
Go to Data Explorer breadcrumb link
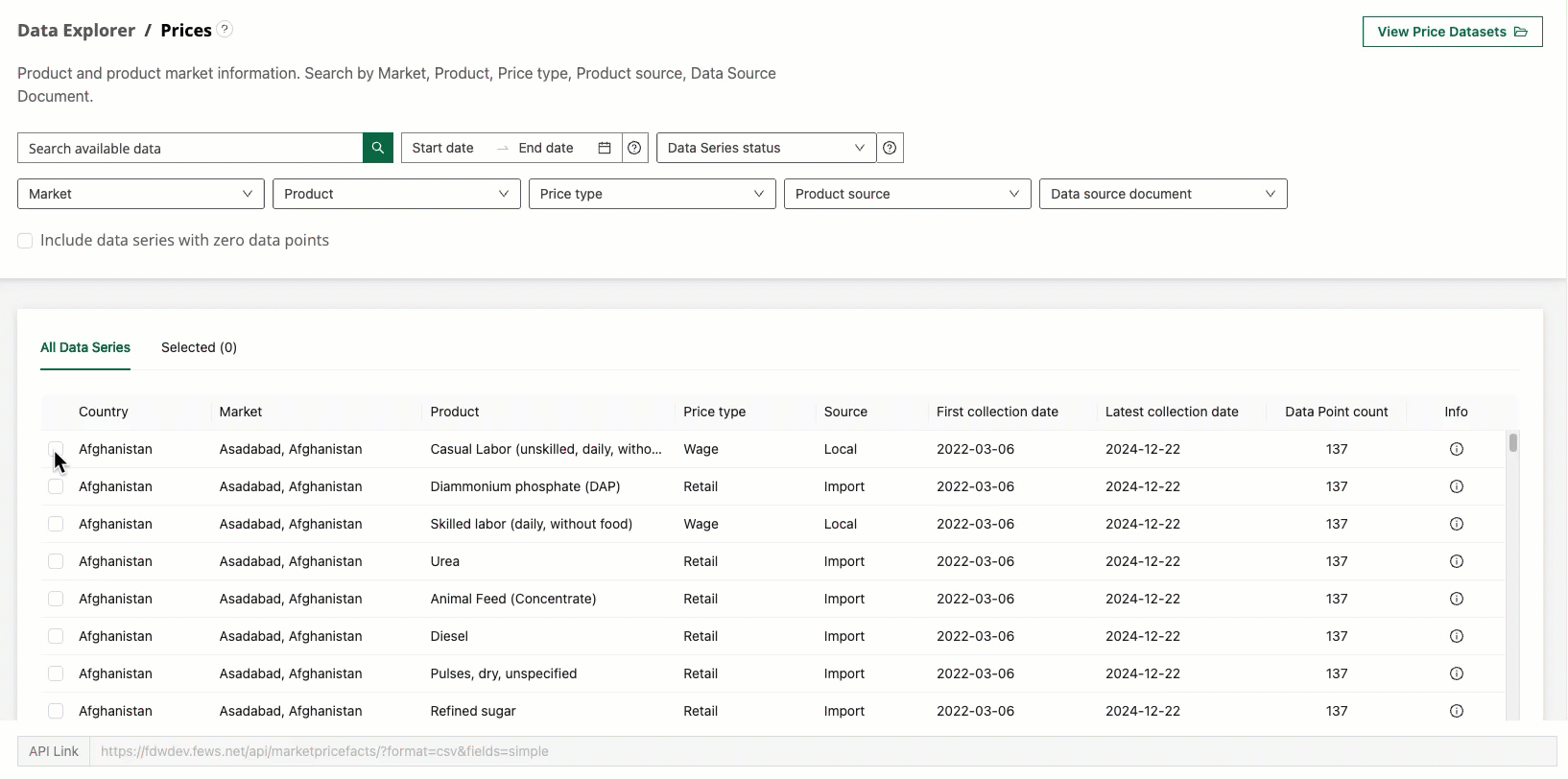[x=76, y=31]
